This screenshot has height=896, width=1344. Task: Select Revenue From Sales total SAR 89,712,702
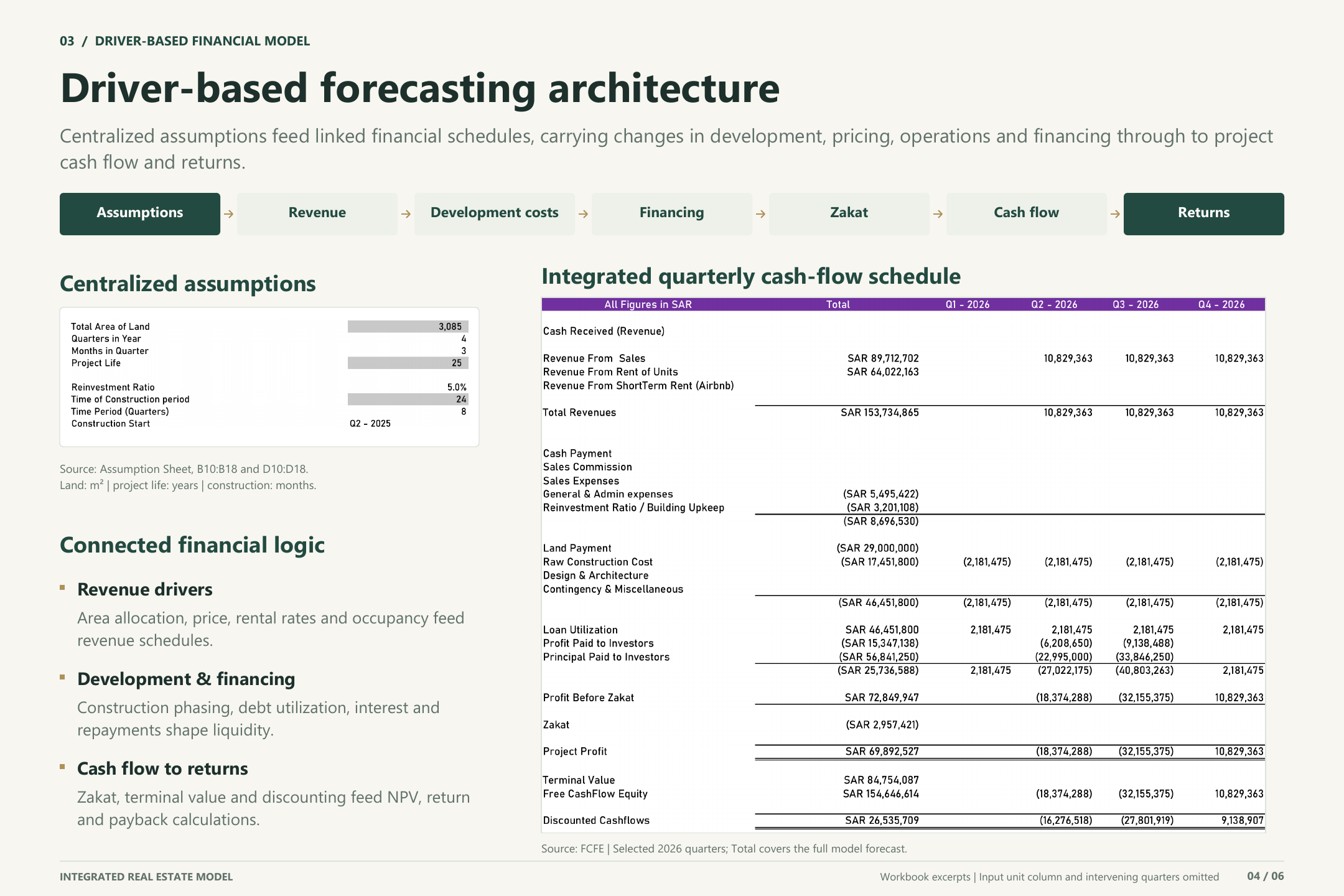(x=883, y=358)
